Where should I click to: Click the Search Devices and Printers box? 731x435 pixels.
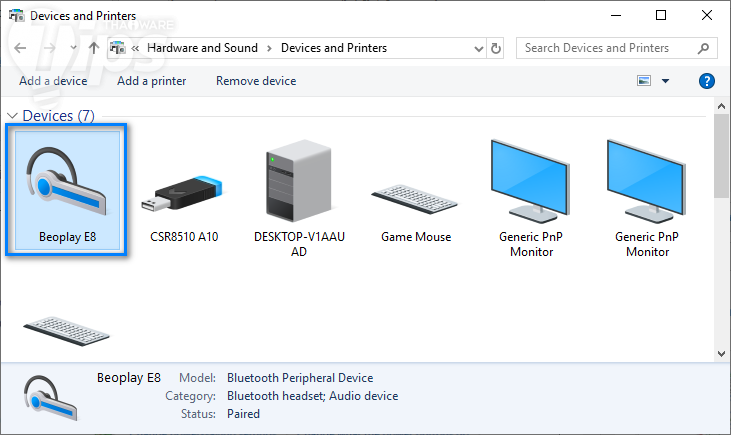coord(608,48)
